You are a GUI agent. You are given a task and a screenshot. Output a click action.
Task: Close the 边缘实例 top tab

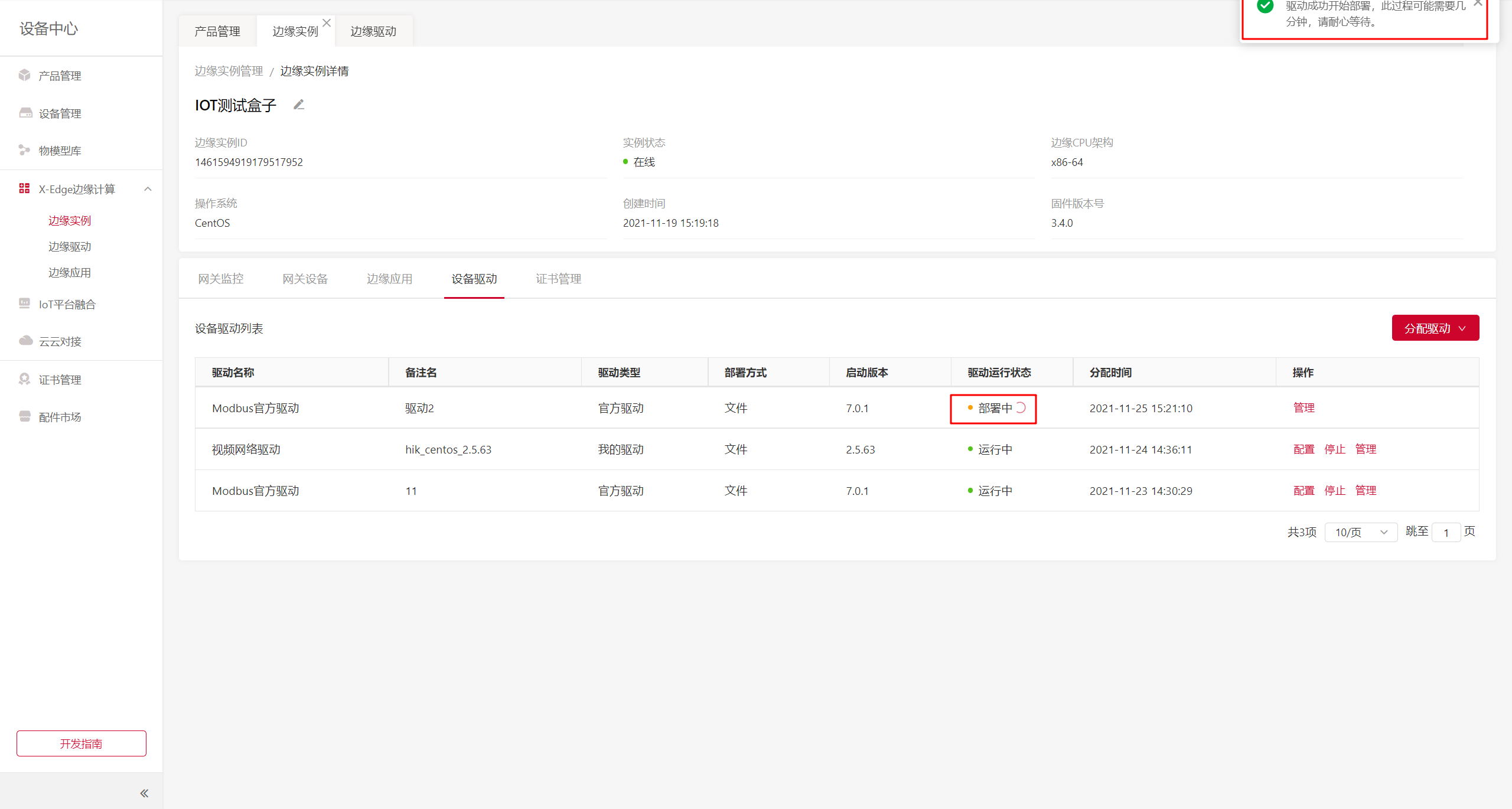click(x=327, y=23)
